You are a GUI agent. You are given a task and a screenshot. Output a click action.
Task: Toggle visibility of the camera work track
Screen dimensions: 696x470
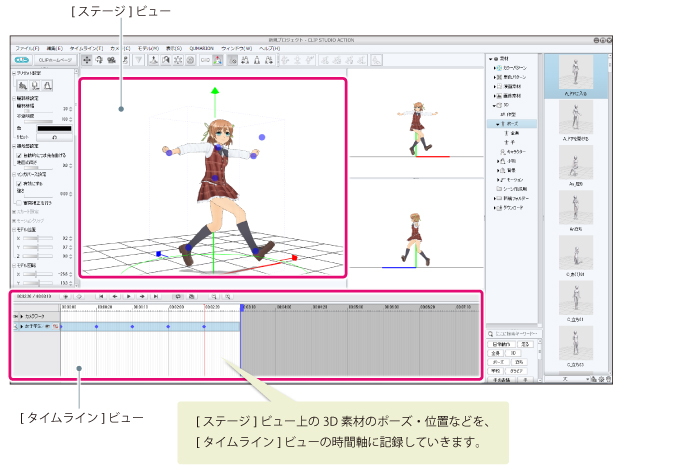coord(16,315)
